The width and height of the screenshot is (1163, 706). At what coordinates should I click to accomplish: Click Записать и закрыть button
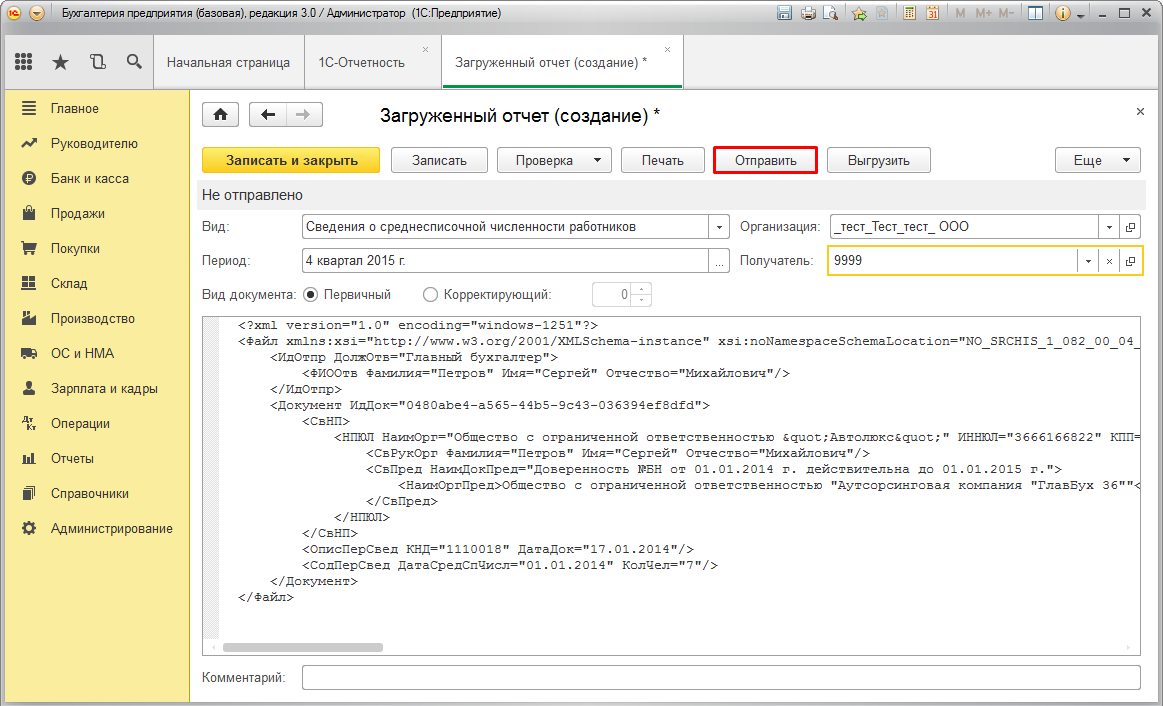291,160
